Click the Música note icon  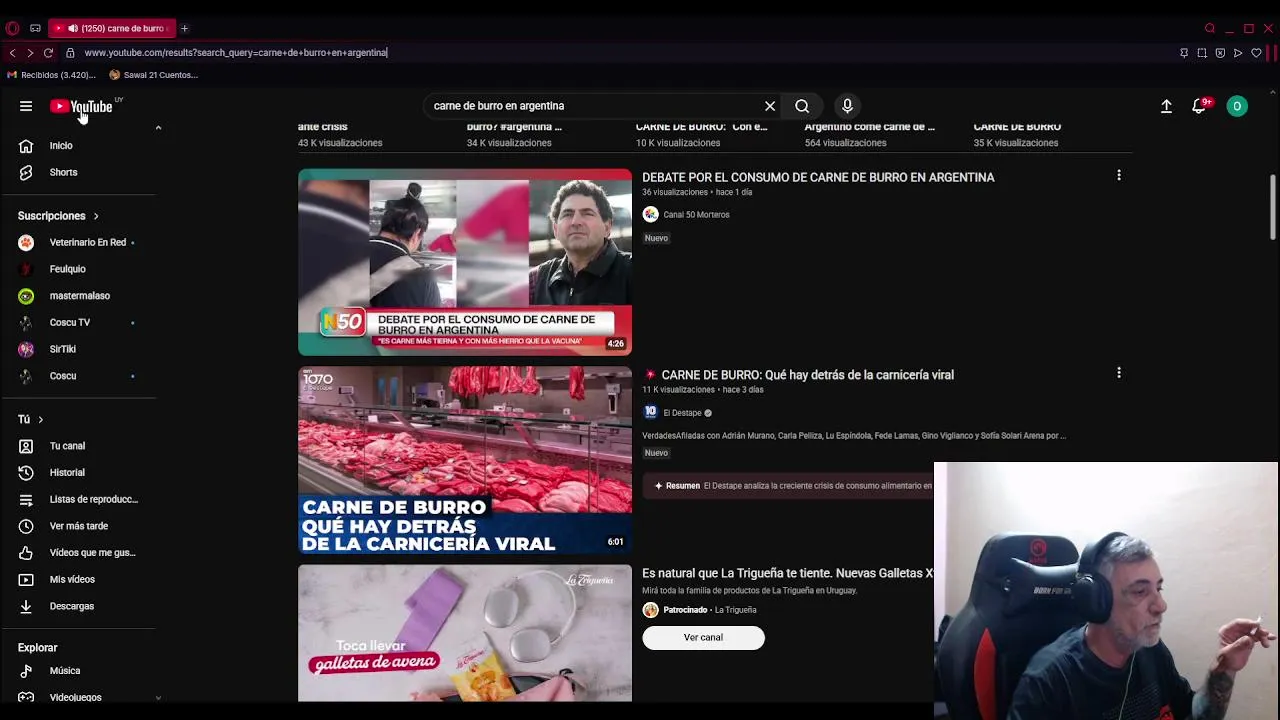coord(26,671)
